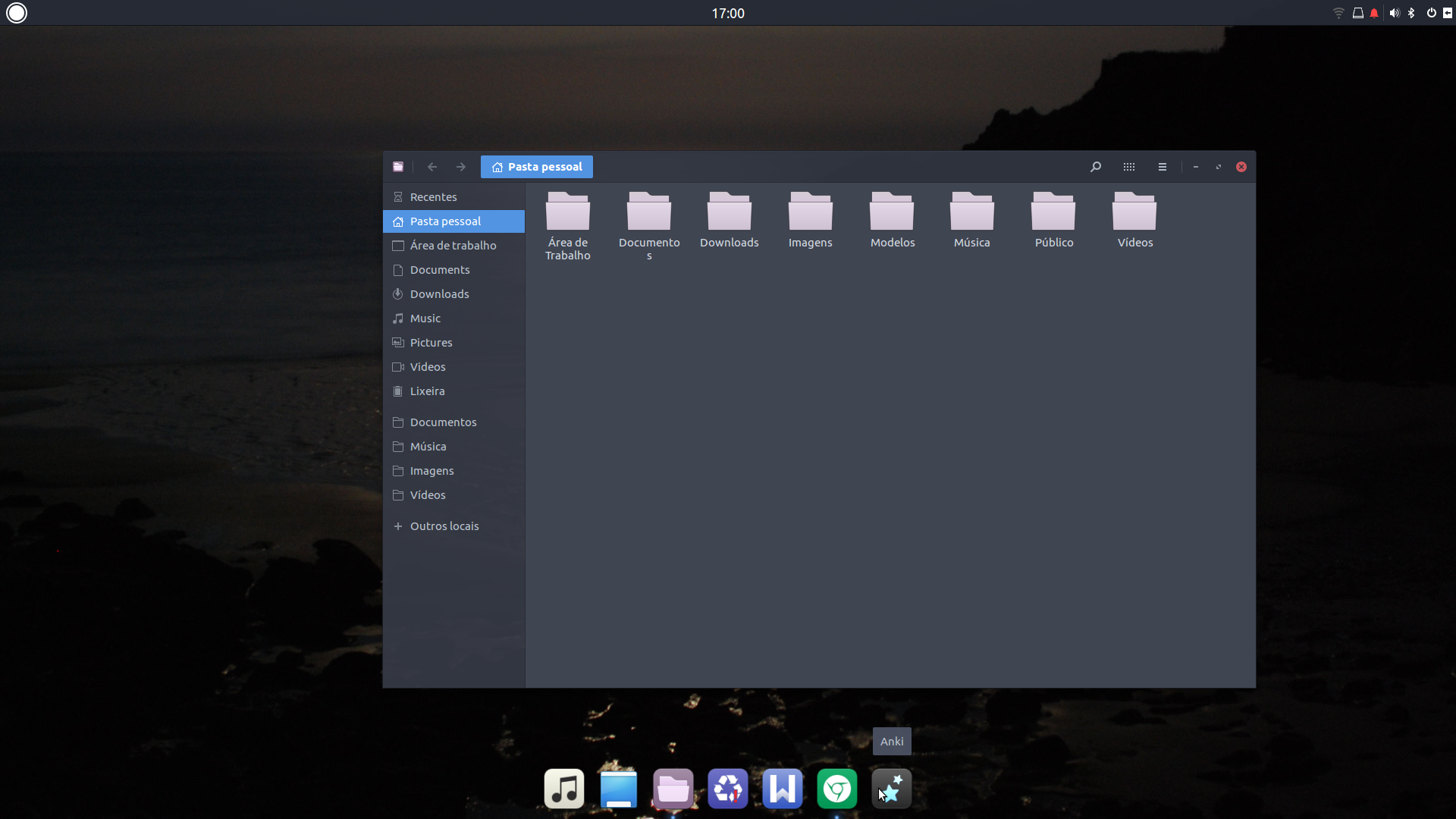Click the power icon in top panel
This screenshot has height=819, width=1456.
click(1431, 13)
